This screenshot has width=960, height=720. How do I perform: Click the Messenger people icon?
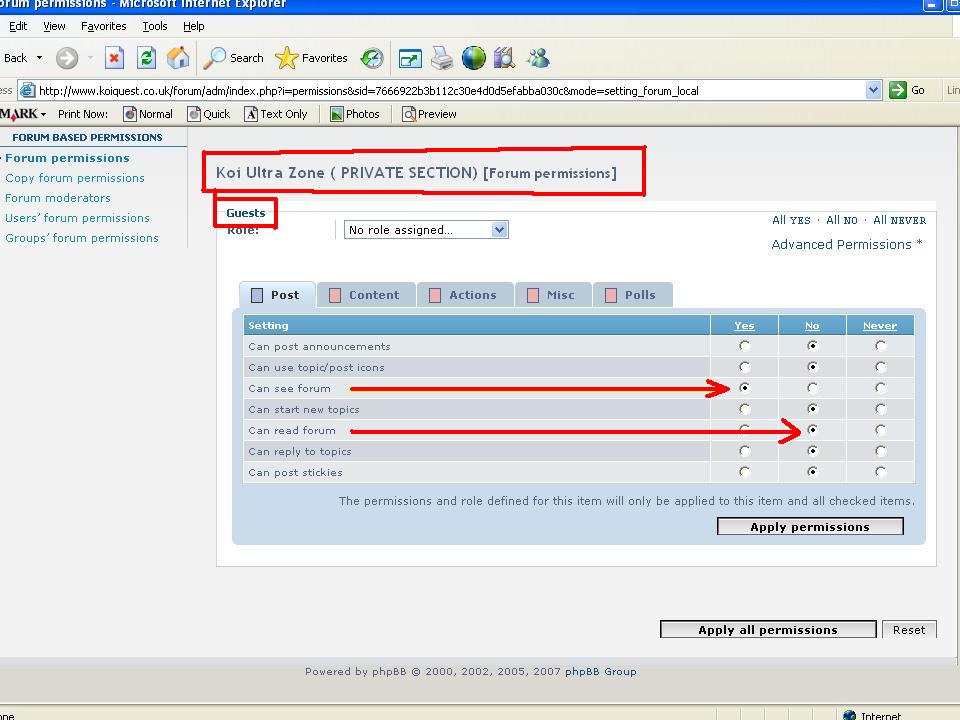coord(538,58)
